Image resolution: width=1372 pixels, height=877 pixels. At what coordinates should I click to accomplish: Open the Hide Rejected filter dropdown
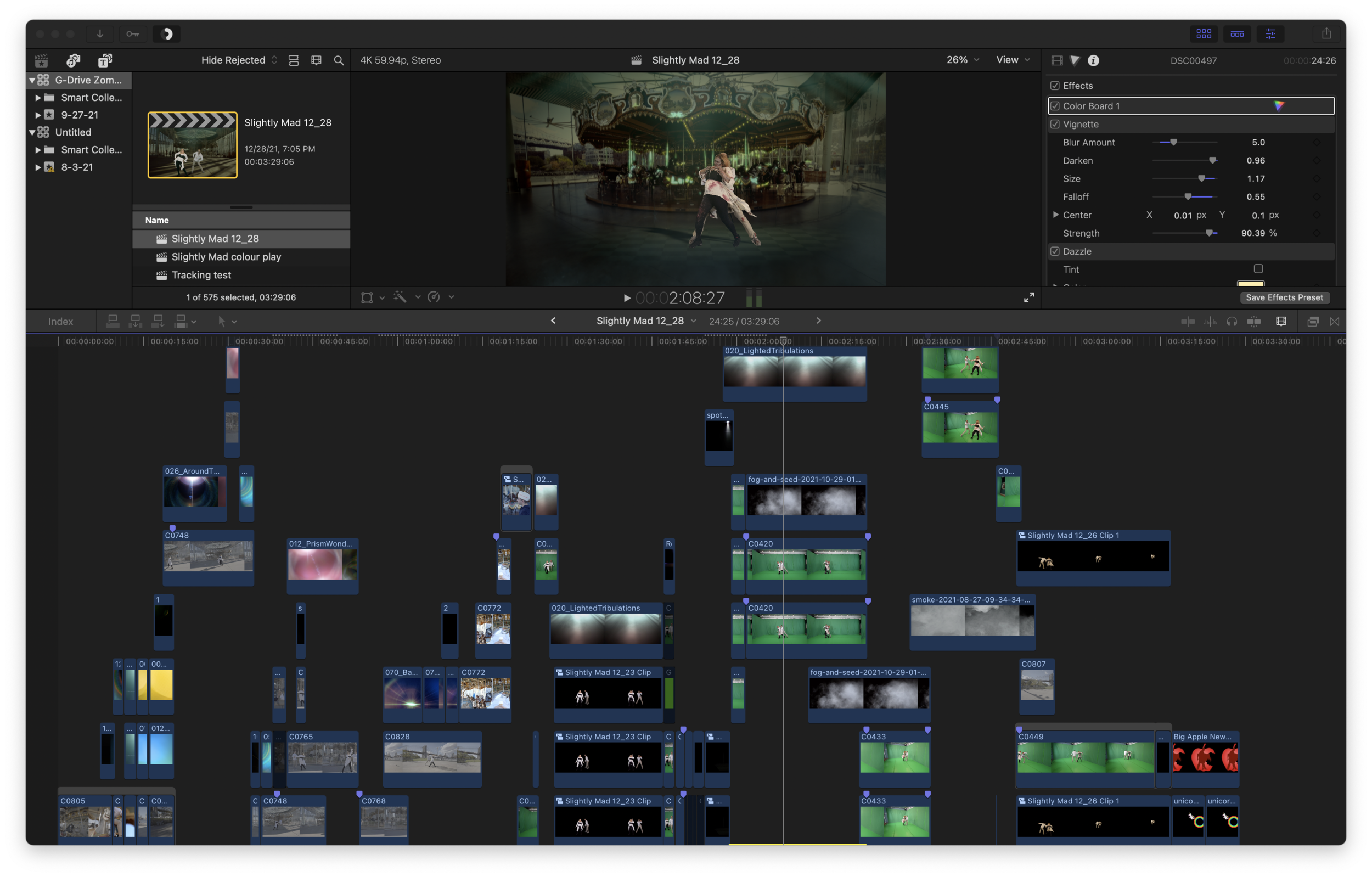point(239,60)
